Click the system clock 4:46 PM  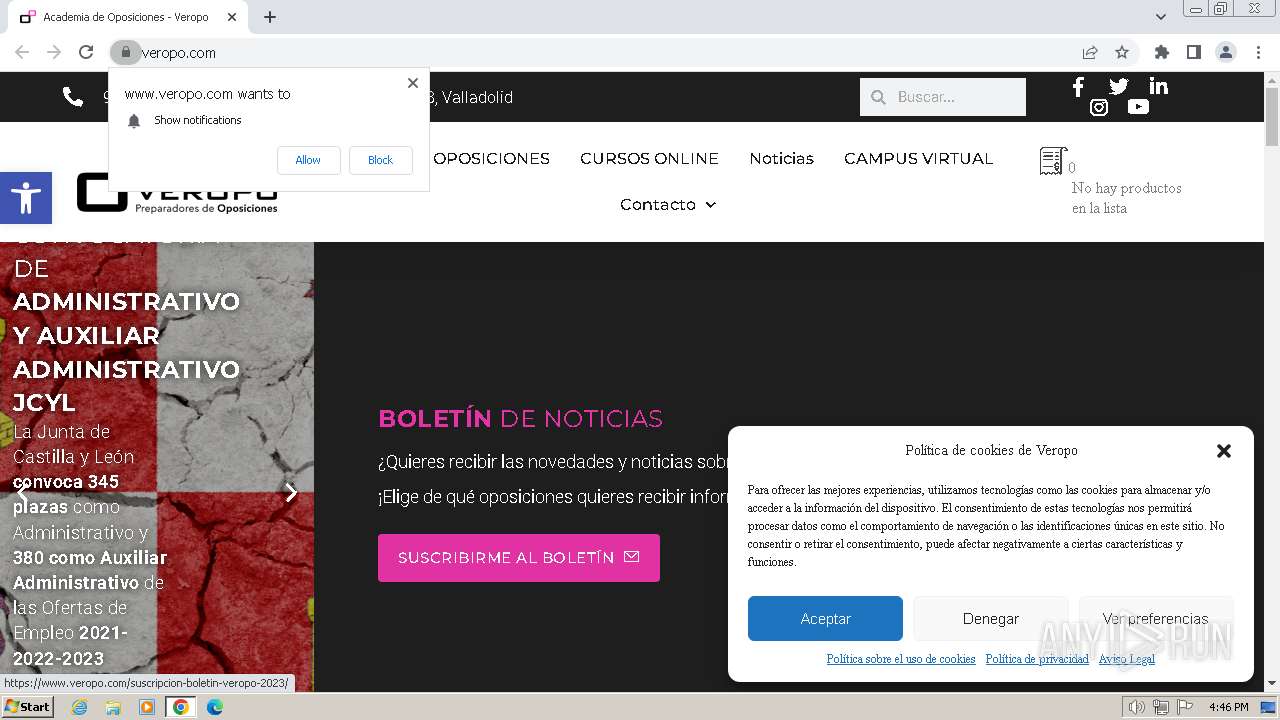coord(1228,707)
